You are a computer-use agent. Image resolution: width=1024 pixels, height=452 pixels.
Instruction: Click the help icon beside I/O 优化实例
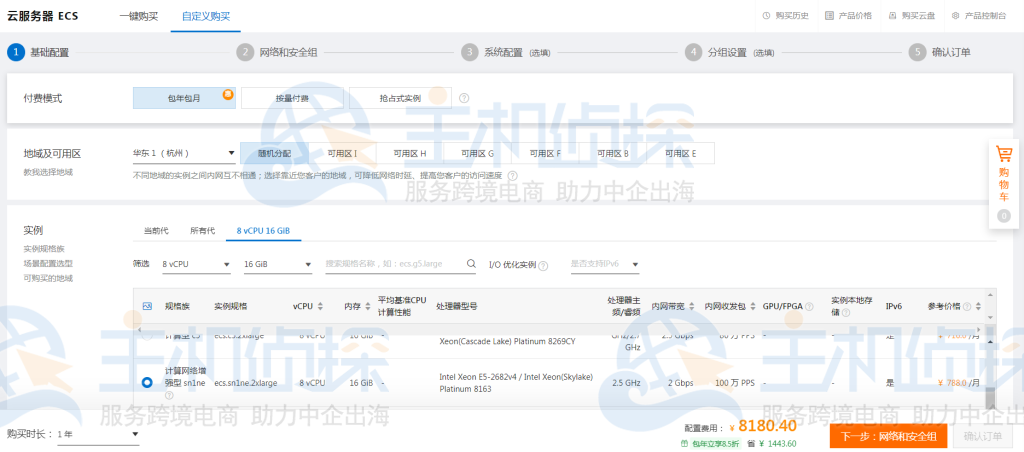click(543, 265)
